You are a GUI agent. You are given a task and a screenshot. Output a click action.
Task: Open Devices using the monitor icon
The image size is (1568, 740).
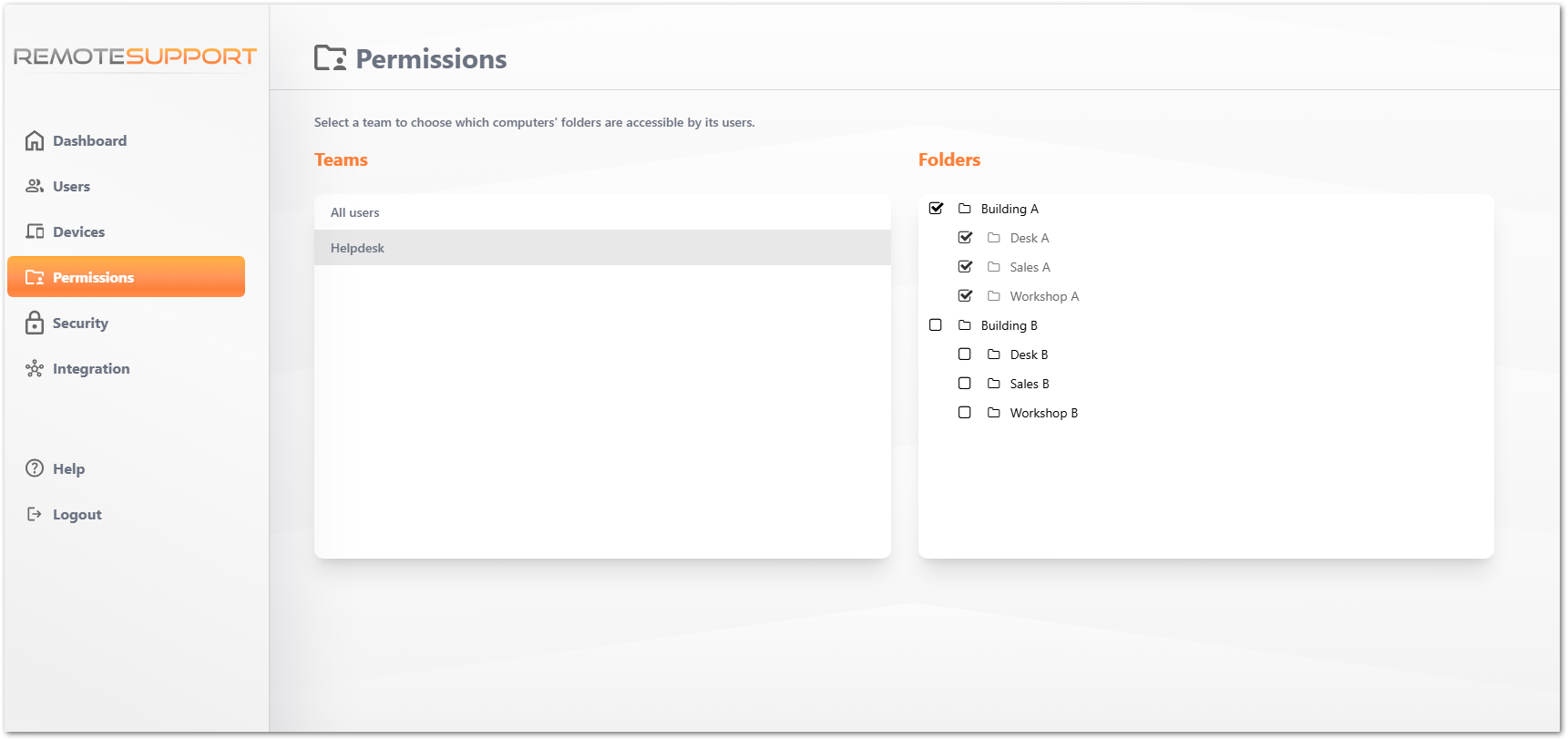(35, 231)
